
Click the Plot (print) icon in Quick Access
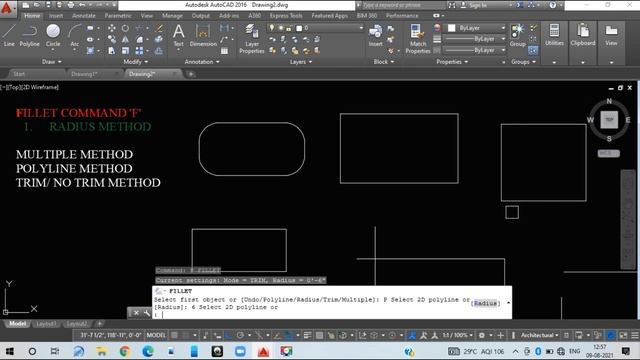(70, 5)
